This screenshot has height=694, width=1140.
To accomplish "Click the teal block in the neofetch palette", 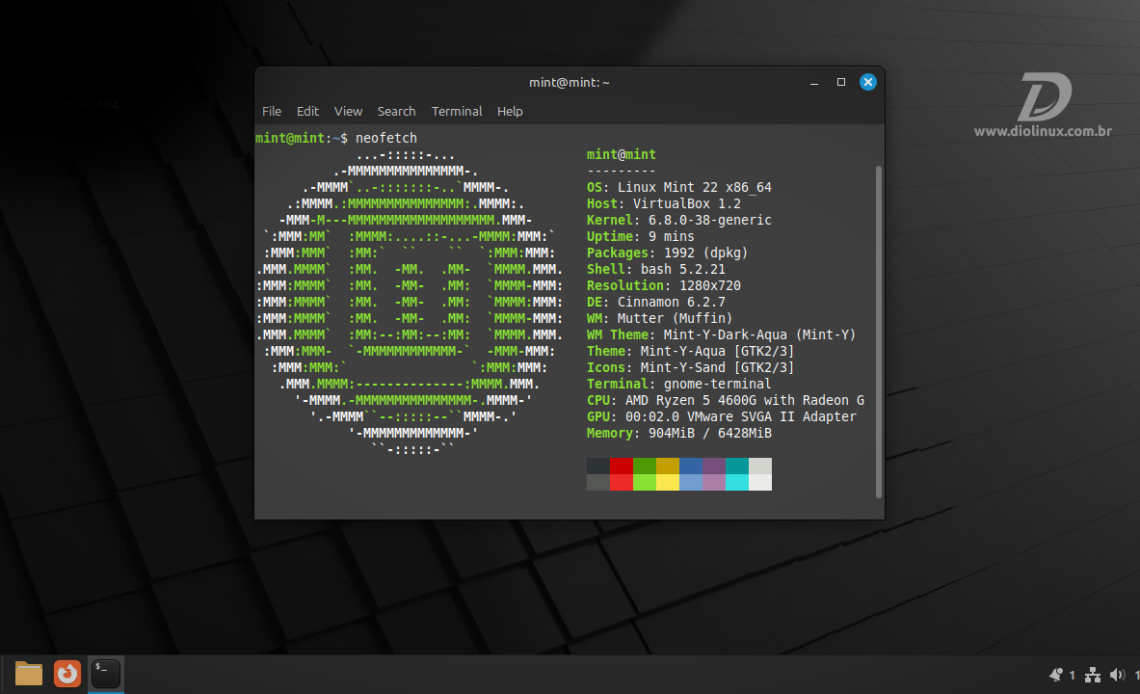I will pyautogui.click(x=737, y=466).
